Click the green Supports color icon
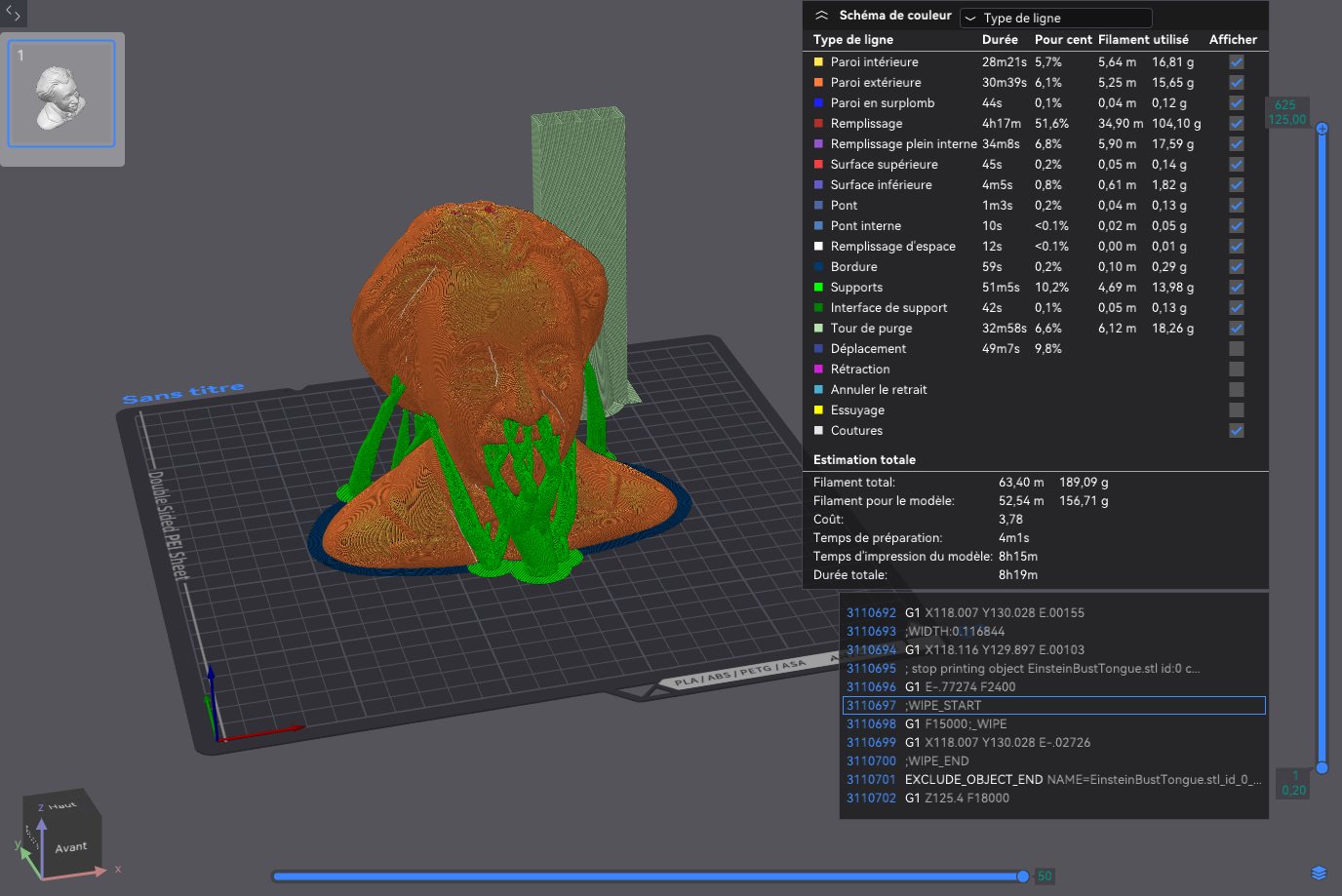This screenshot has height=896, width=1342. 818,288
